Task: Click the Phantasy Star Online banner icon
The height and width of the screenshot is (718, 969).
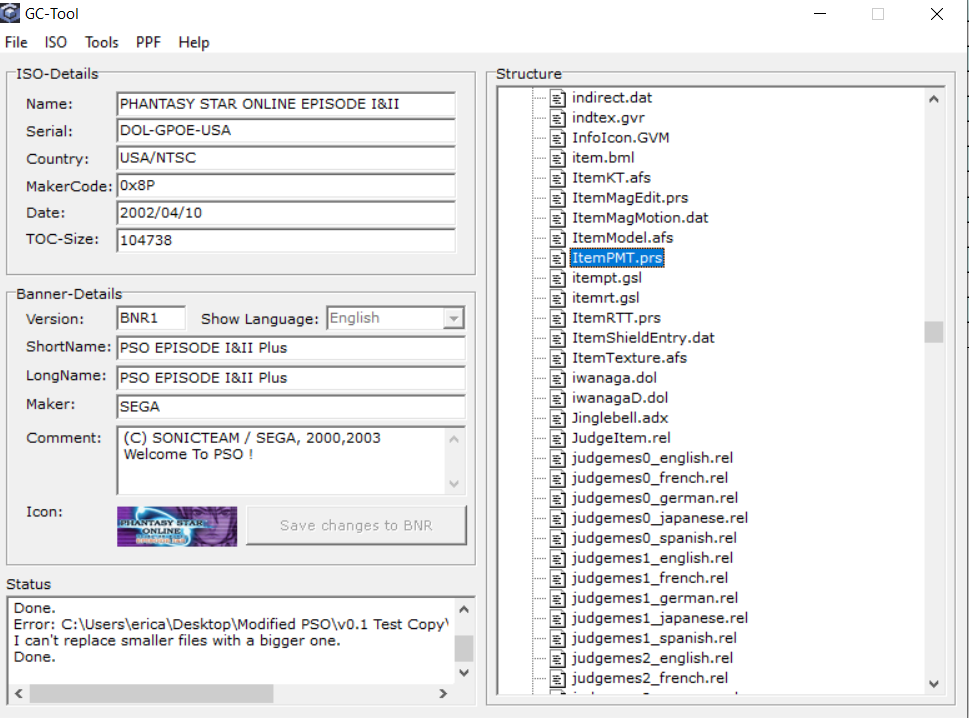Action: pos(177,526)
